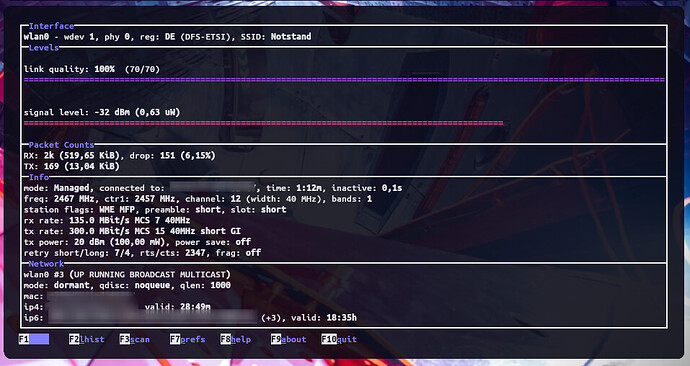Click the tx rate 300.0 MBit/s line
The width and height of the screenshot is (690, 366).
(132, 231)
